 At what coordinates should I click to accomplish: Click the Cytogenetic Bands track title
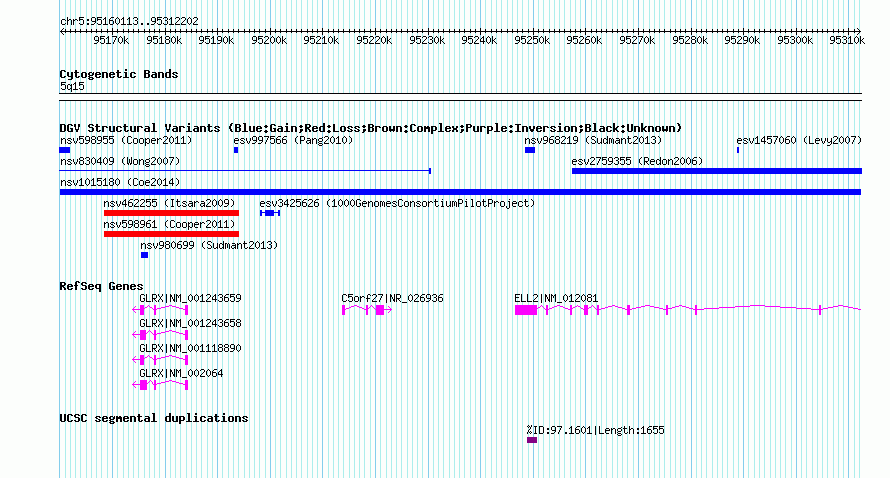(x=119, y=74)
